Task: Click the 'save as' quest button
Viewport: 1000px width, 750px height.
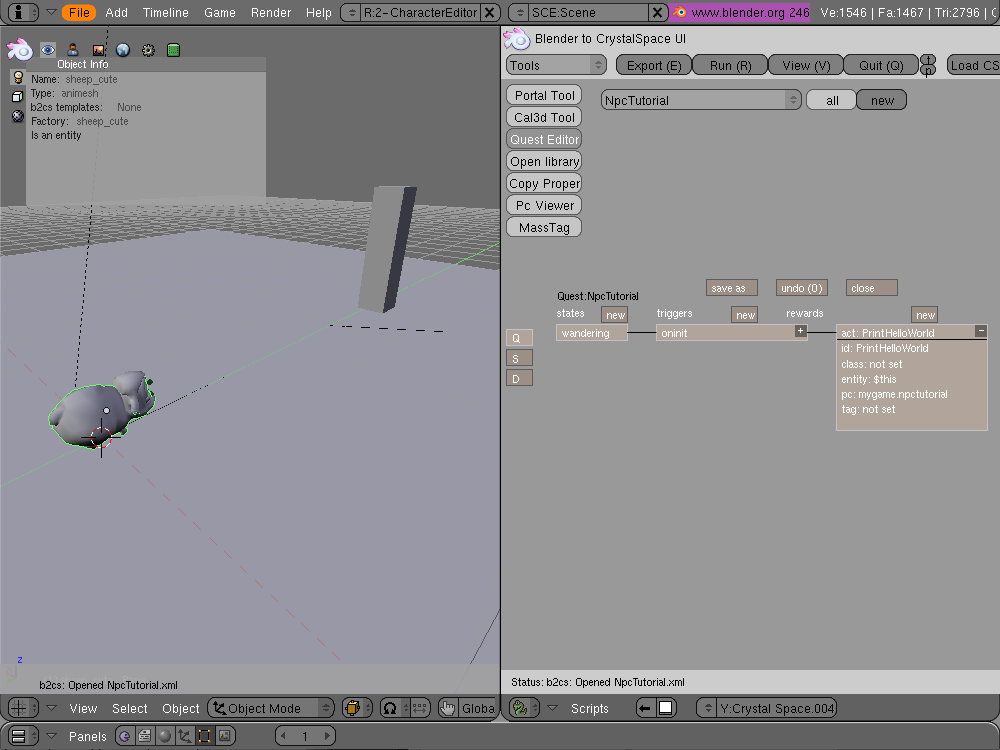Action: 731,288
